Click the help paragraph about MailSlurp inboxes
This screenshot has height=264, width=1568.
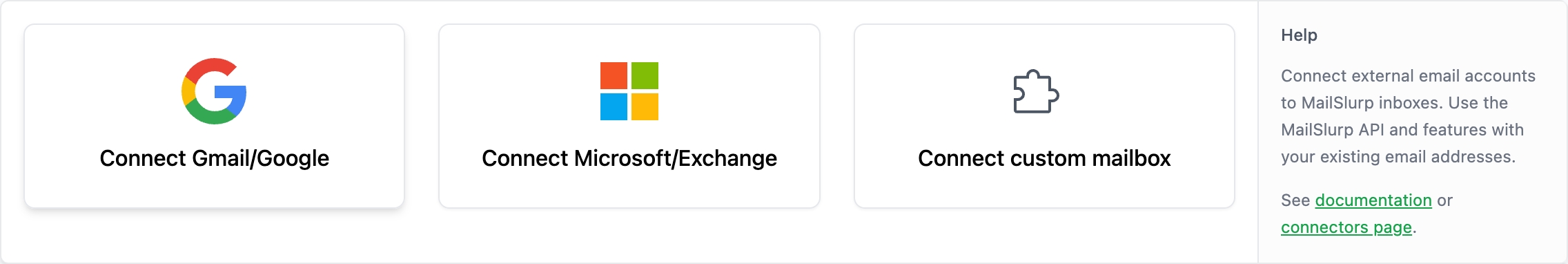point(1408,116)
